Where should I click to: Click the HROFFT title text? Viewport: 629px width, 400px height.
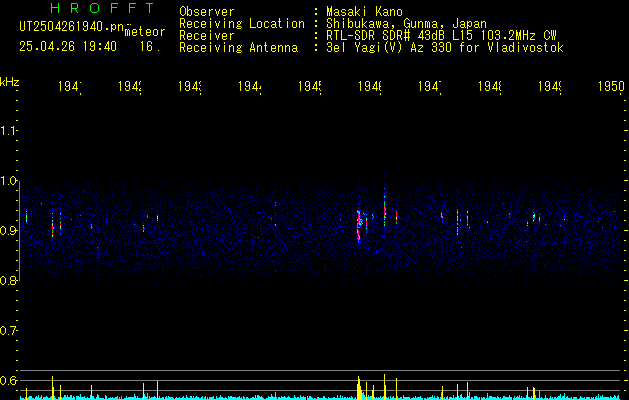coord(102,8)
